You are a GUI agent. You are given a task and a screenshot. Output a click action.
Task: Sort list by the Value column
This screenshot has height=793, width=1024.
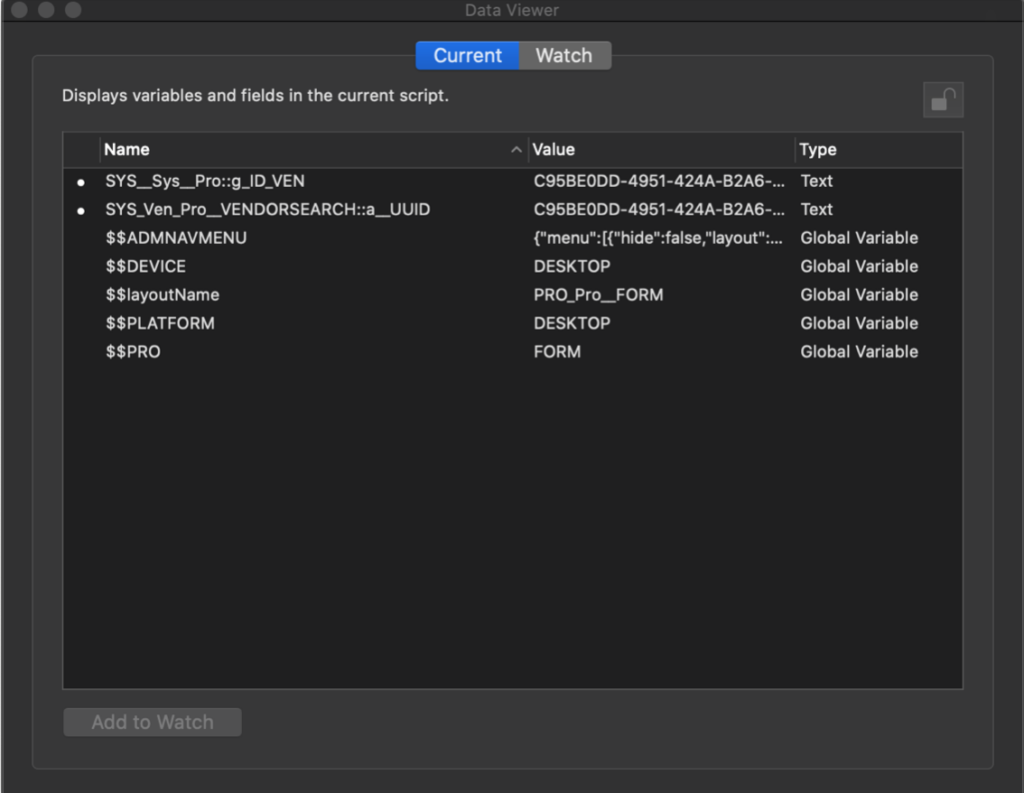pyautogui.click(x=552, y=149)
